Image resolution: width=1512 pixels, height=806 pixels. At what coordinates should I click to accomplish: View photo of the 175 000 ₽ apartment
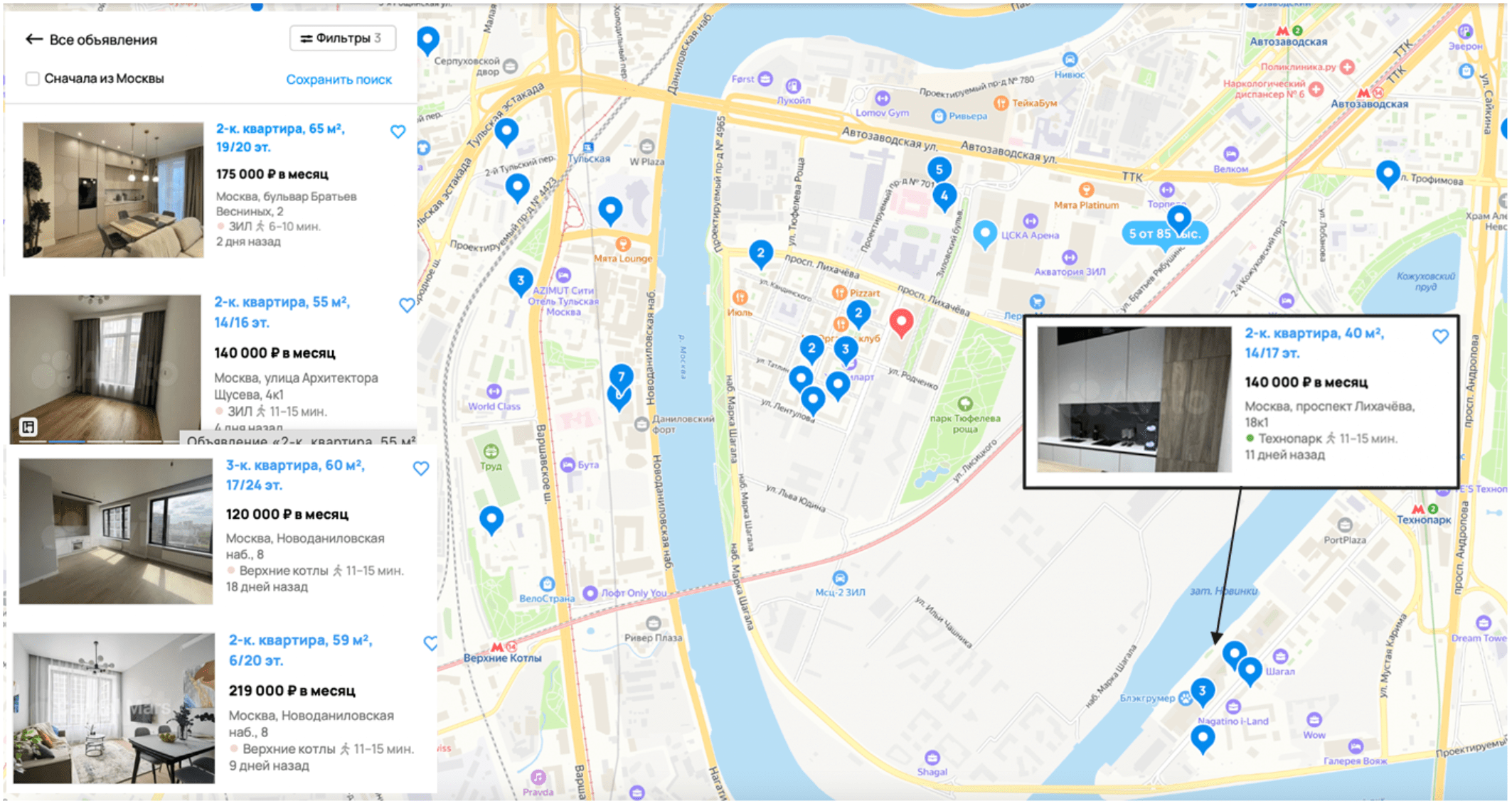[x=113, y=190]
